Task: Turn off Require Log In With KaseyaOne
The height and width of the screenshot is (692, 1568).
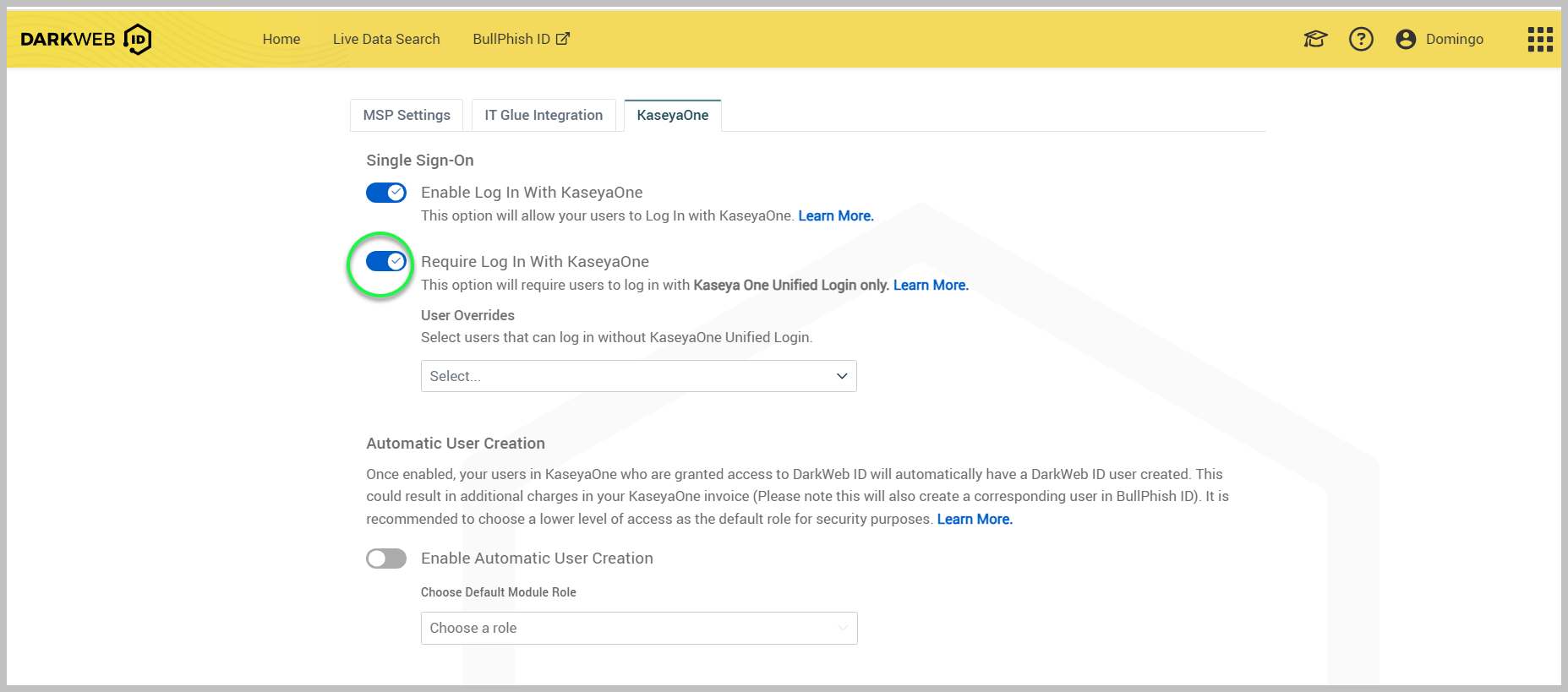Action: tap(386, 262)
